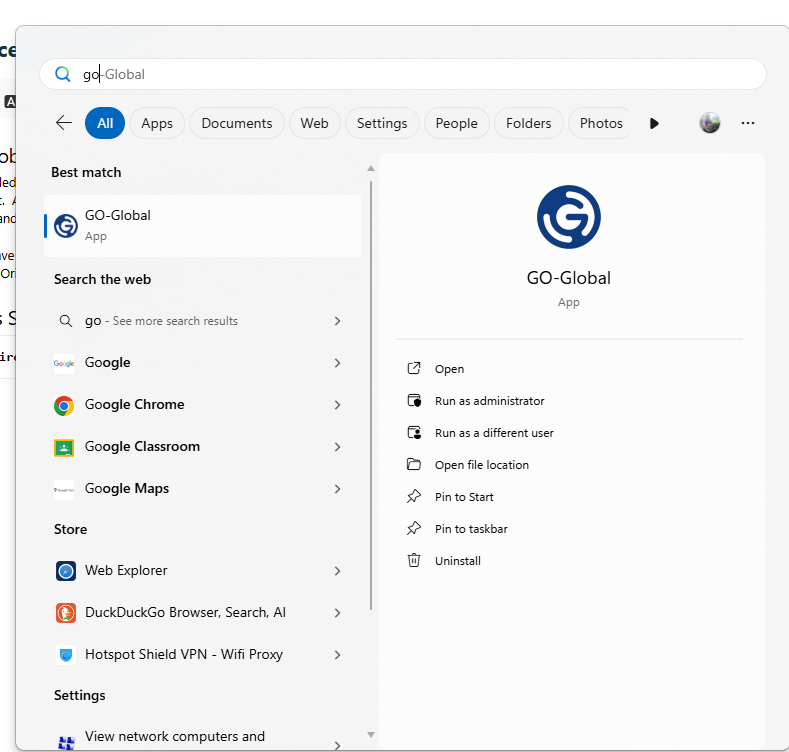
Task: Click the results list scrollbar thumb
Action: (371, 395)
